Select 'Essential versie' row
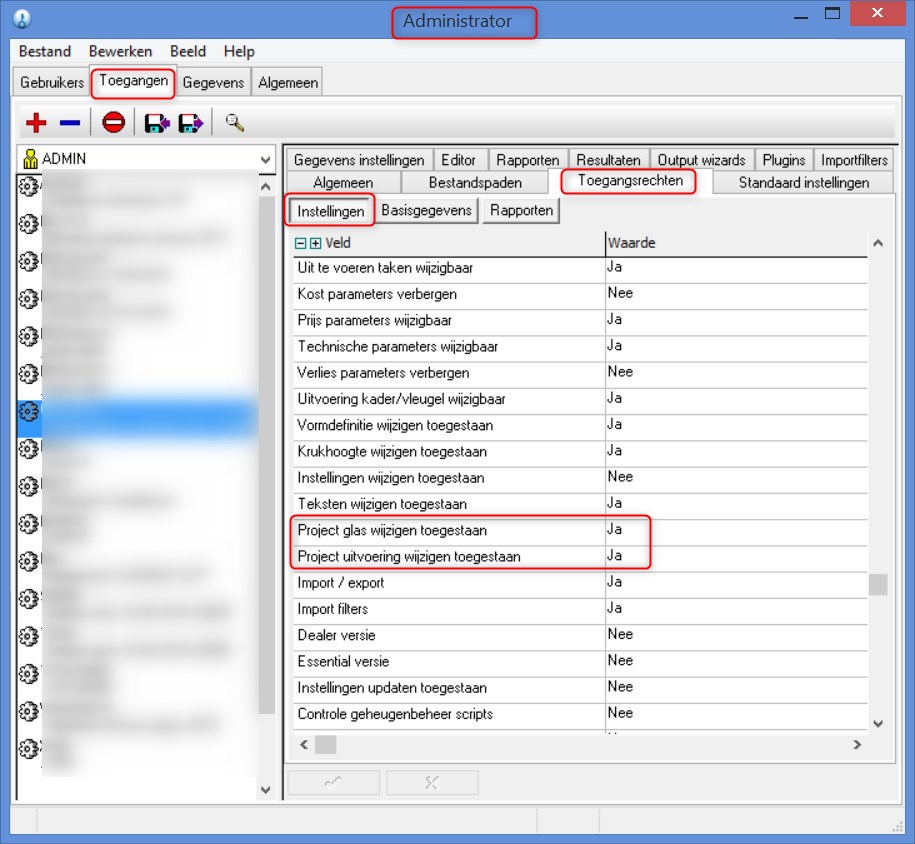The height and width of the screenshot is (844, 915). click(x=580, y=662)
